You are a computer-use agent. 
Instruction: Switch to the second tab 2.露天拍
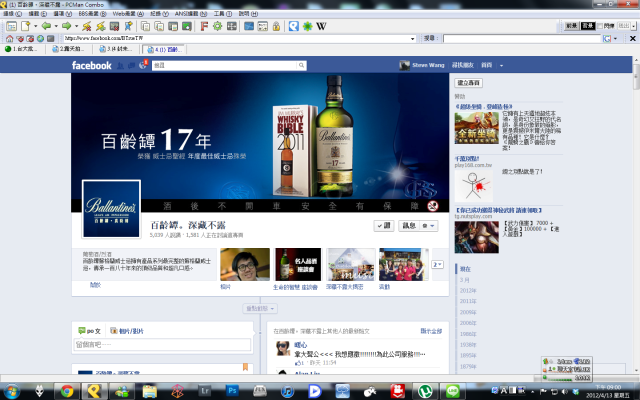pyautogui.click(x=69, y=49)
